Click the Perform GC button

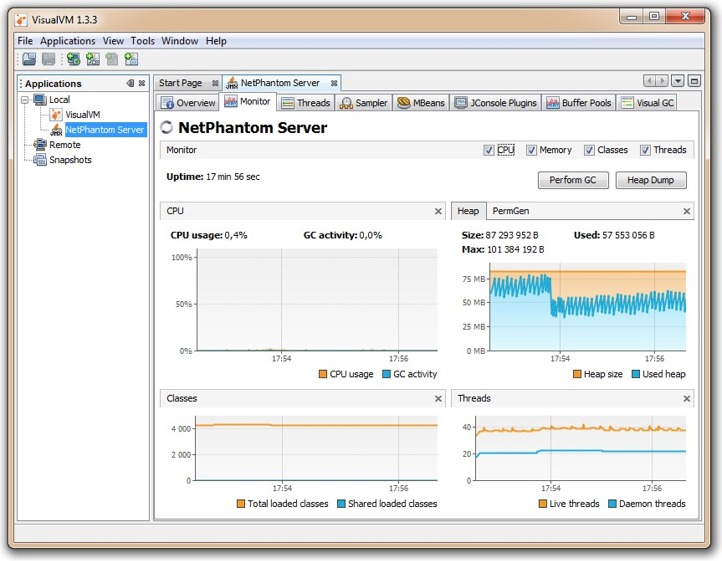[573, 180]
